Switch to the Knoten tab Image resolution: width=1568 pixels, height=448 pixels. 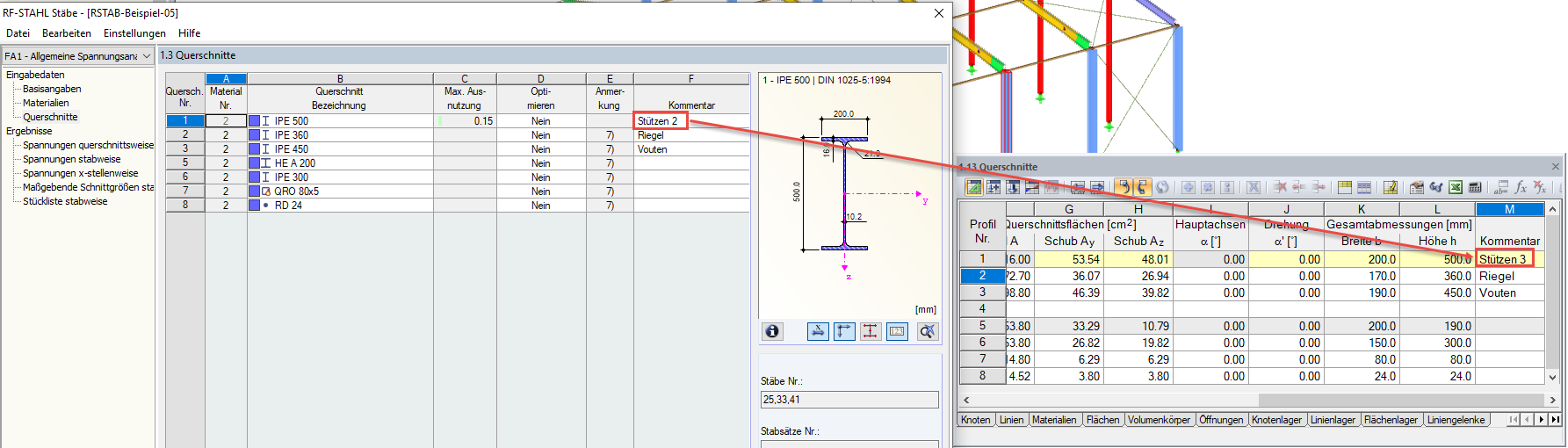975,420
